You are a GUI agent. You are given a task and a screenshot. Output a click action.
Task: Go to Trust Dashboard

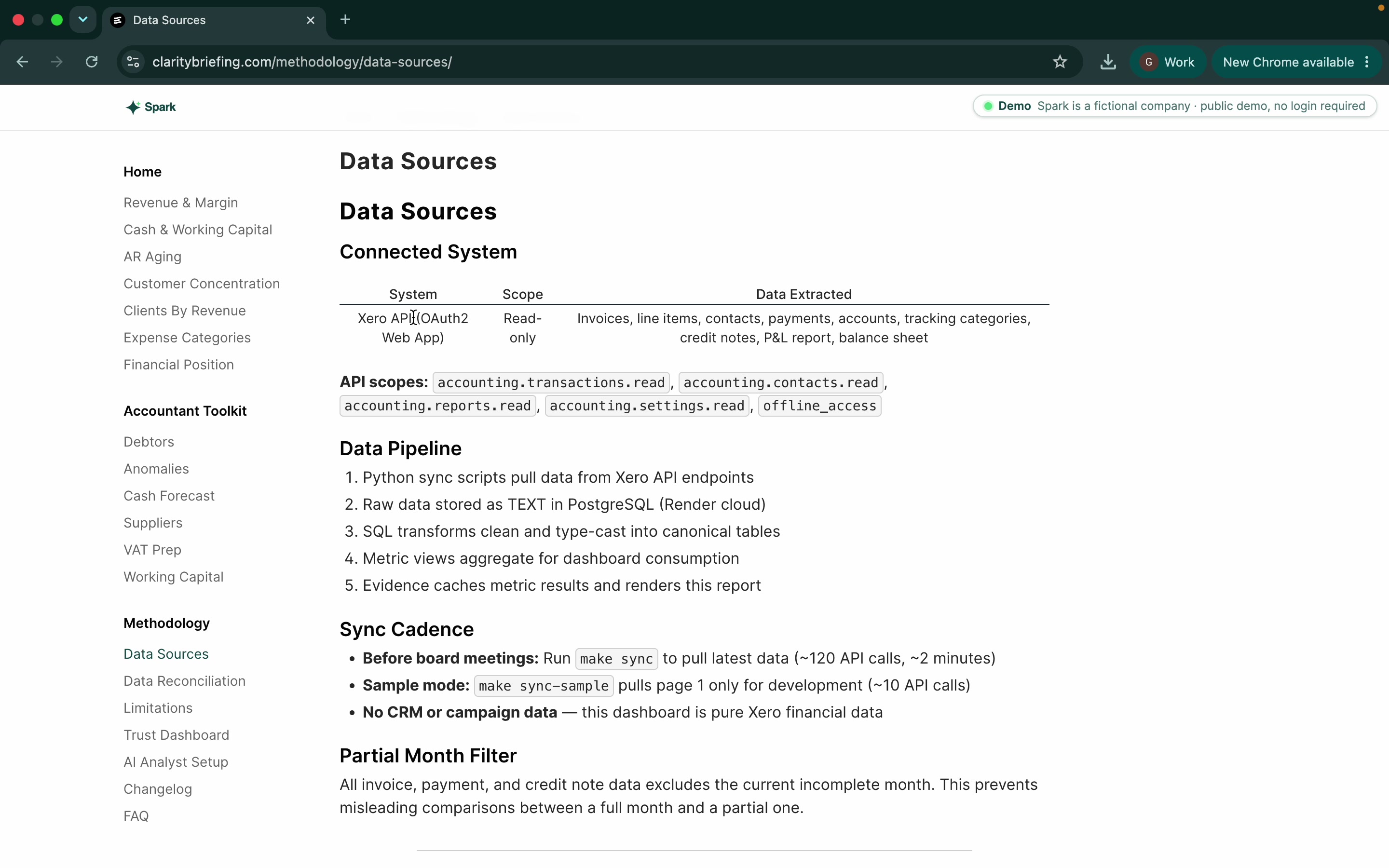pos(176,735)
